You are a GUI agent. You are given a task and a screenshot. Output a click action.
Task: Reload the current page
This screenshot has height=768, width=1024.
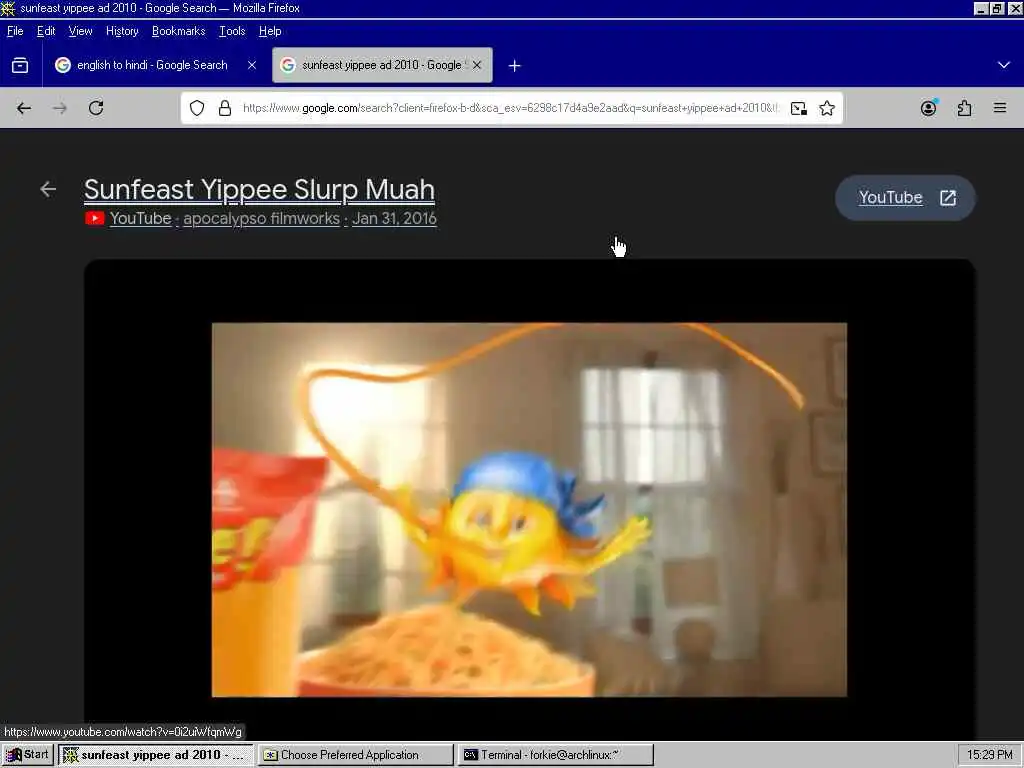click(x=96, y=108)
